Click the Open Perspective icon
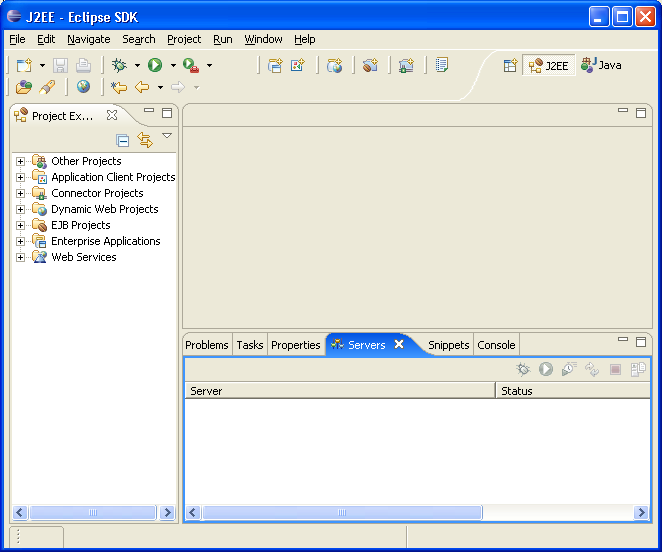 click(x=510, y=65)
